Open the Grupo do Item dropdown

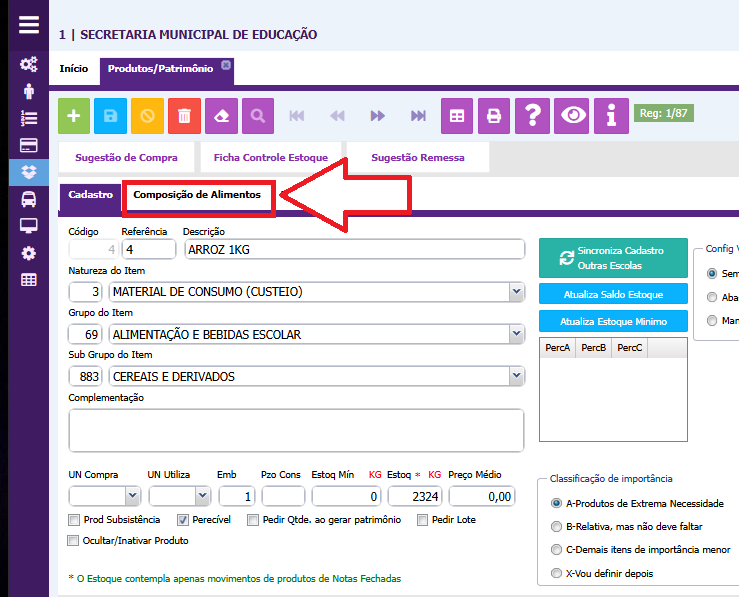tap(516, 334)
